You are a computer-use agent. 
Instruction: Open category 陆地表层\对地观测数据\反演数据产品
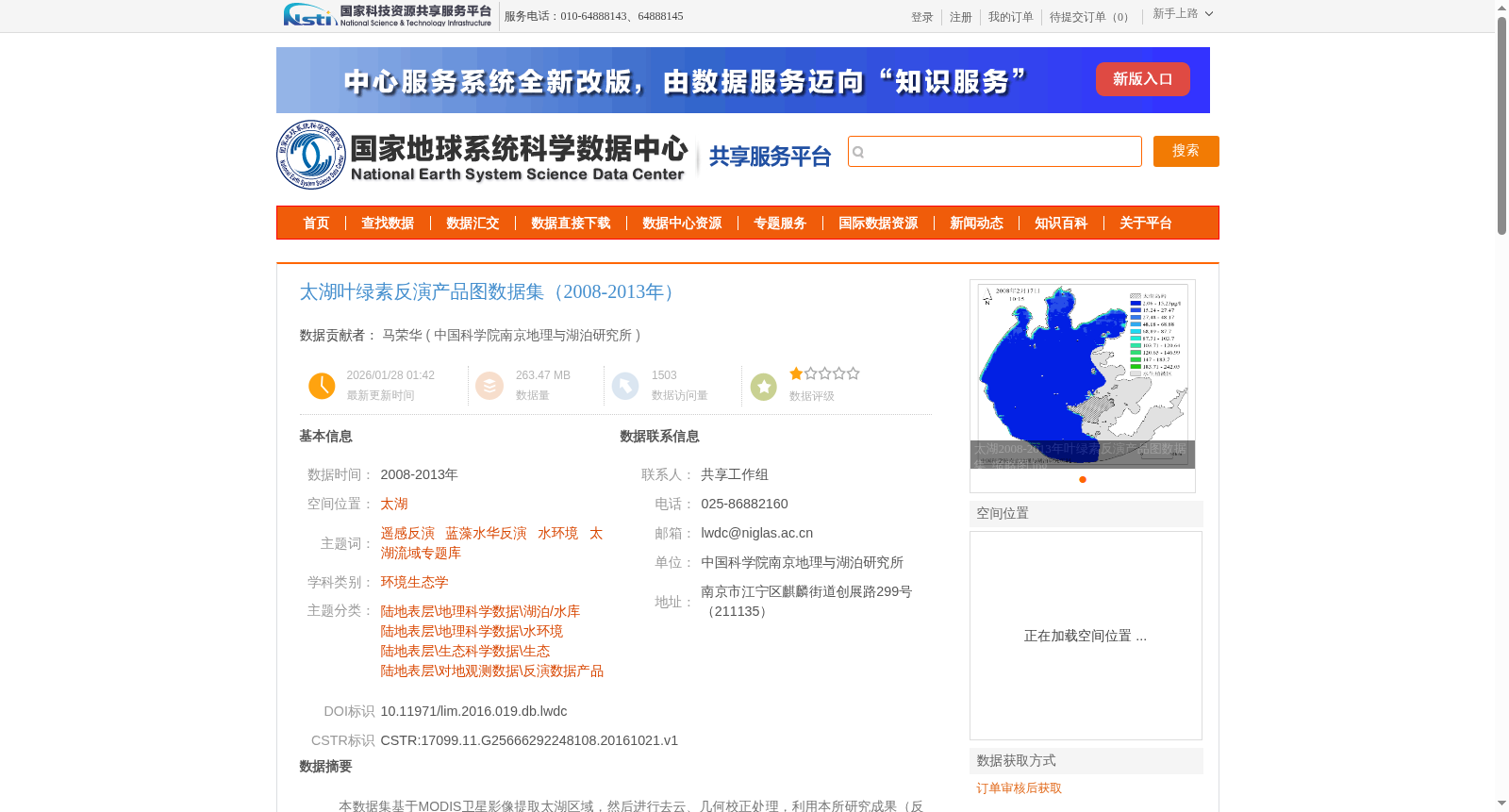491,671
